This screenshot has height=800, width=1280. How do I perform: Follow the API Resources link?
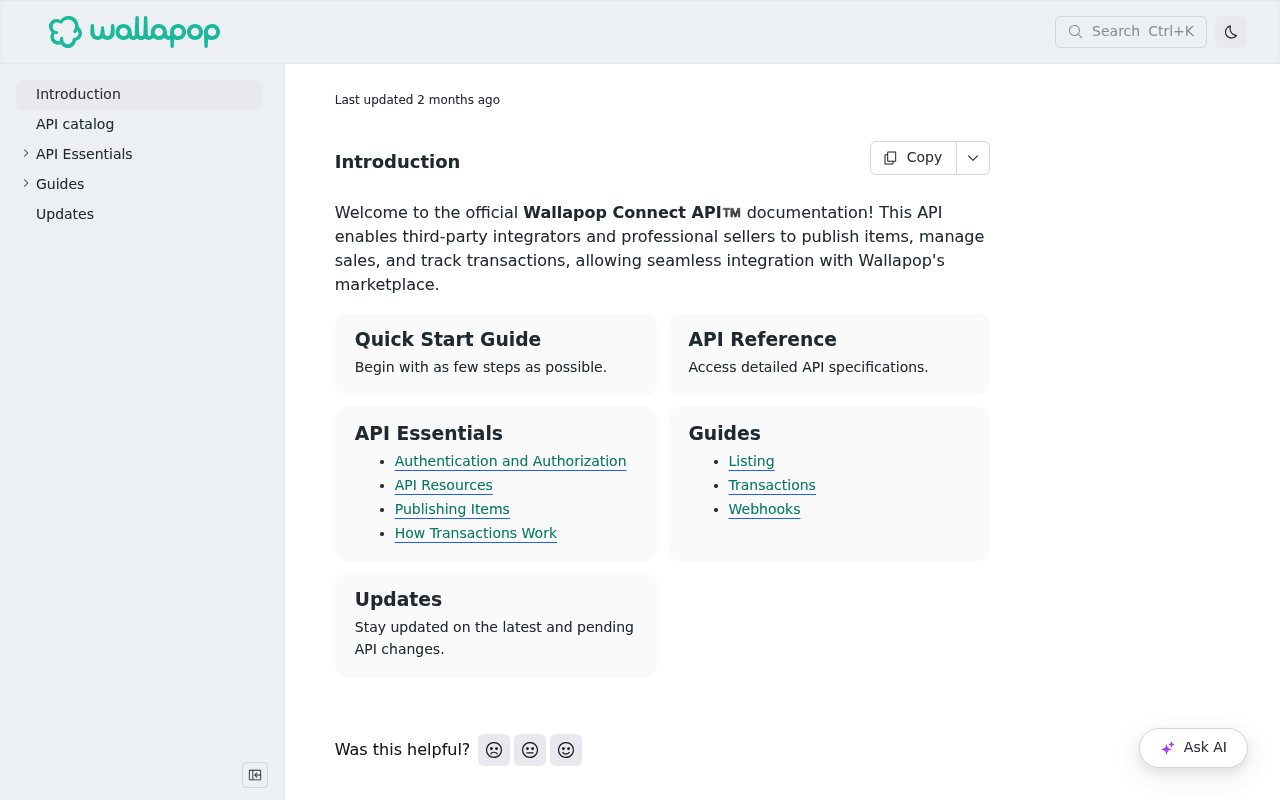point(443,485)
